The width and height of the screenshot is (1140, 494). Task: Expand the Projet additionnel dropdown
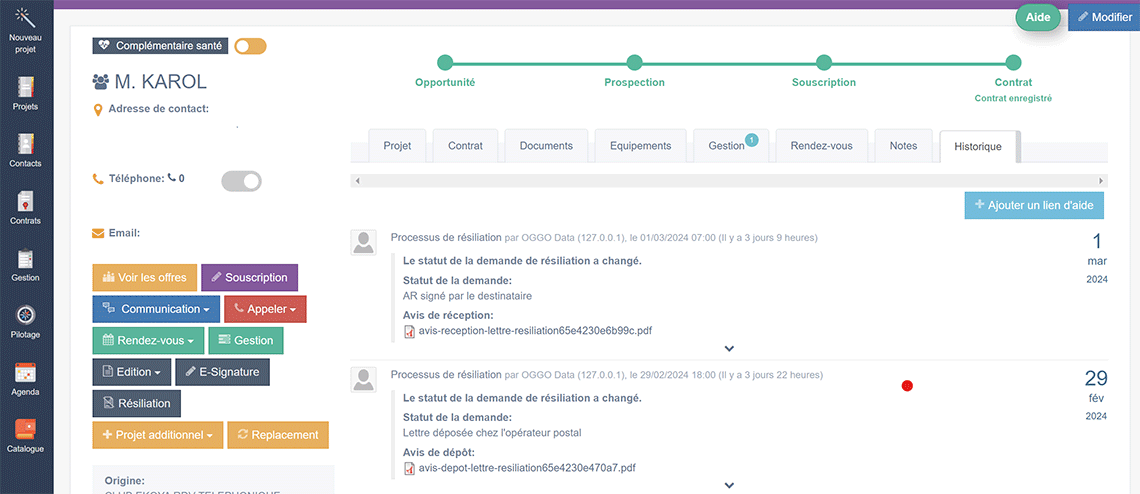[156, 435]
